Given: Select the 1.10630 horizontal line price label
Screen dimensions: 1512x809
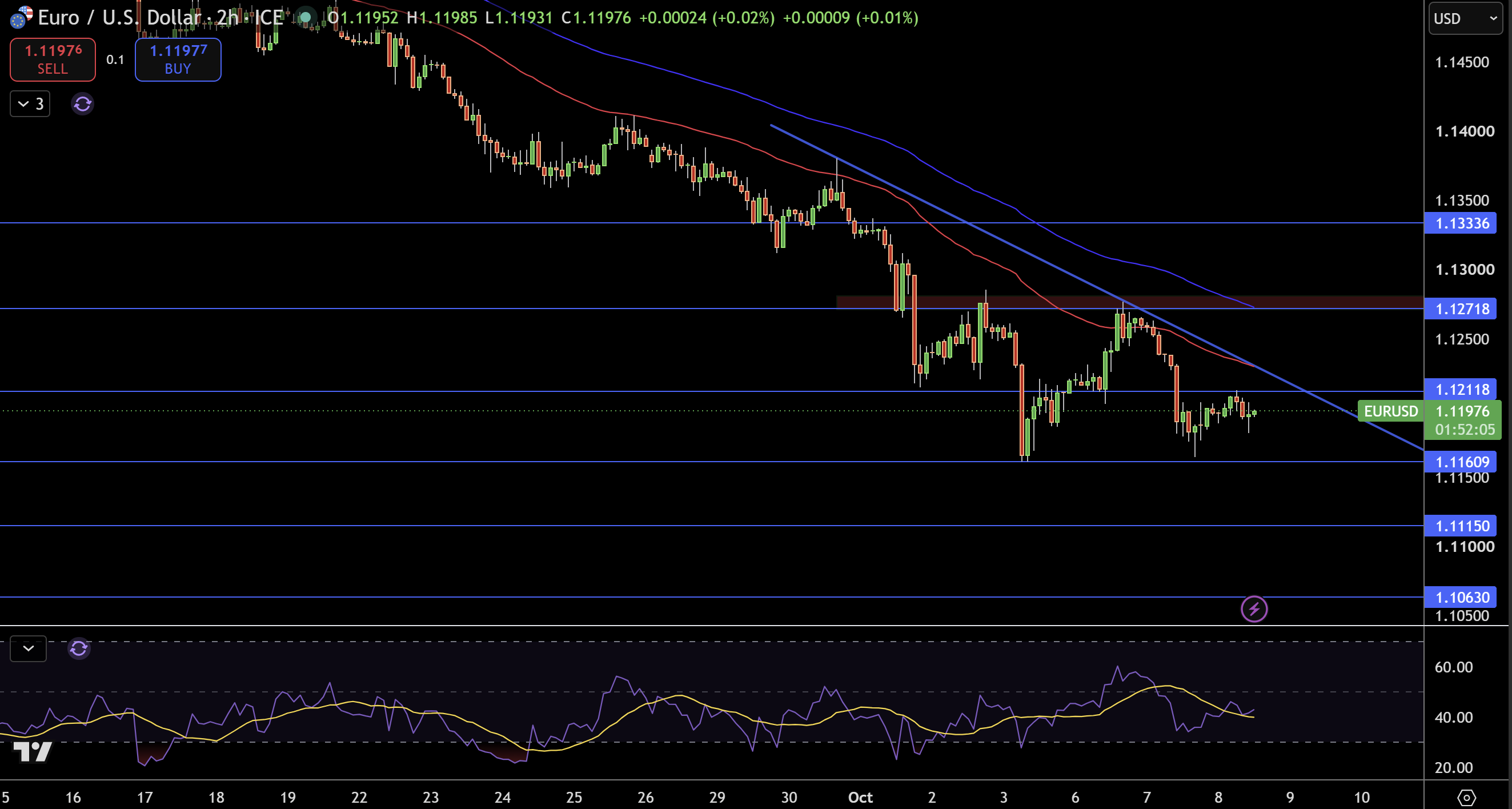Looking at the screenshot, I should [1461, 598].
